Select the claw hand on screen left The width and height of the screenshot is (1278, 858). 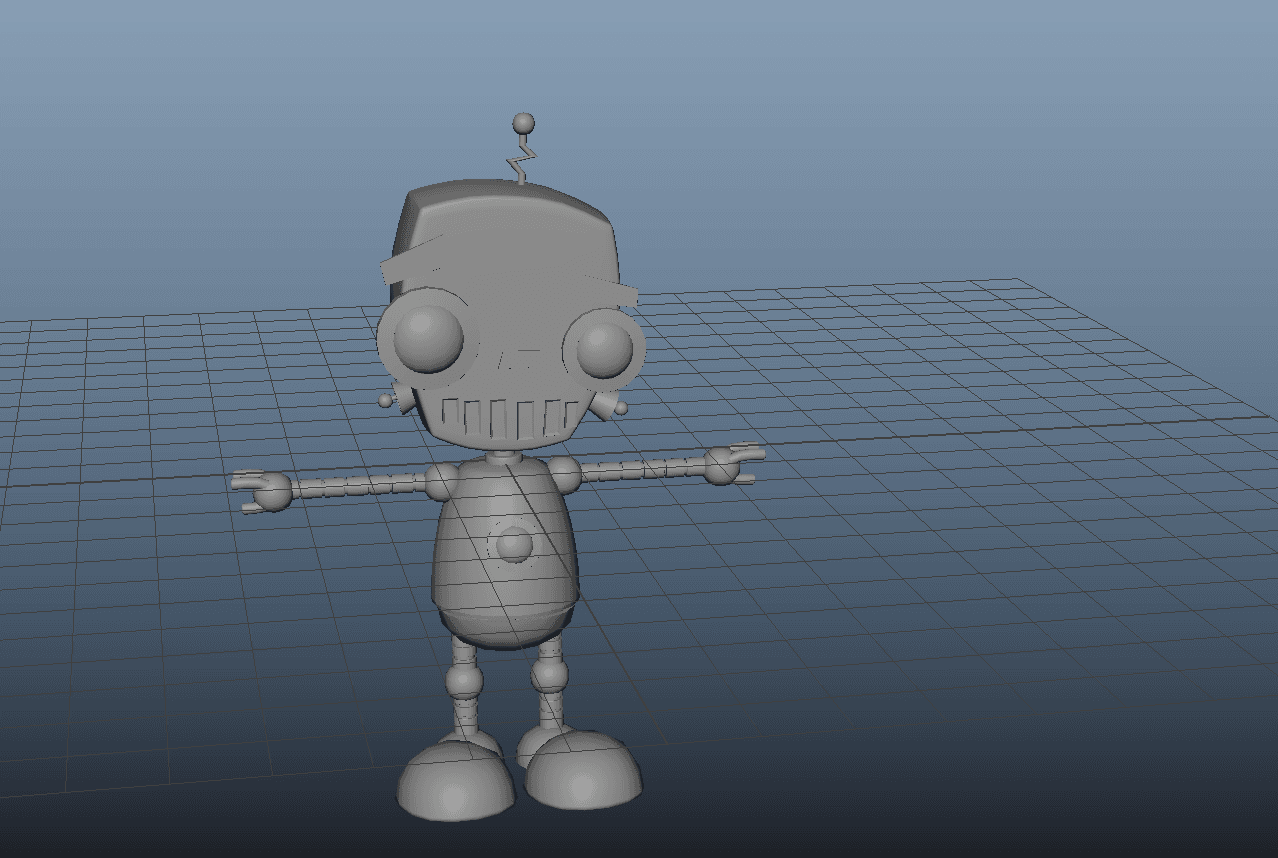tap(262, 492)
